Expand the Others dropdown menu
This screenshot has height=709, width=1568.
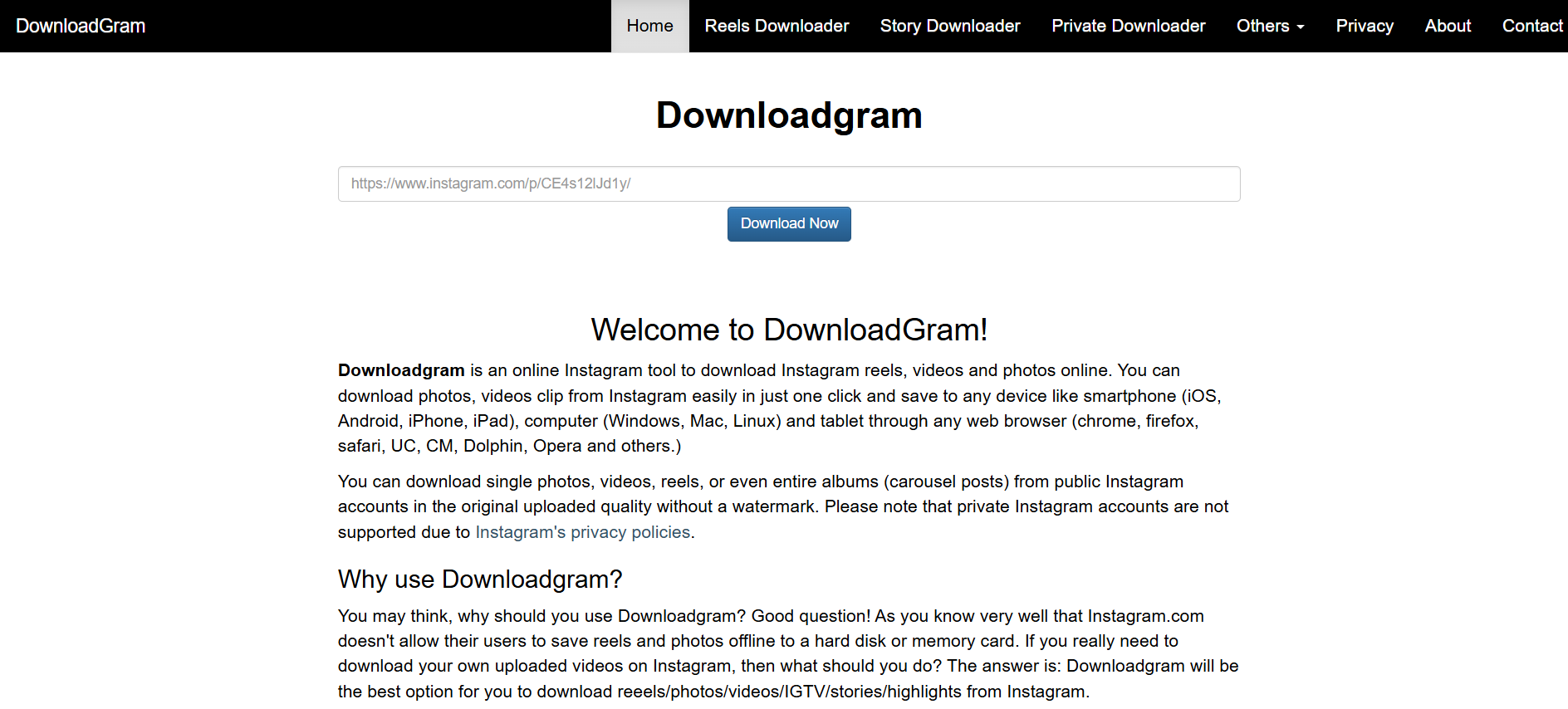(1270, 26)
